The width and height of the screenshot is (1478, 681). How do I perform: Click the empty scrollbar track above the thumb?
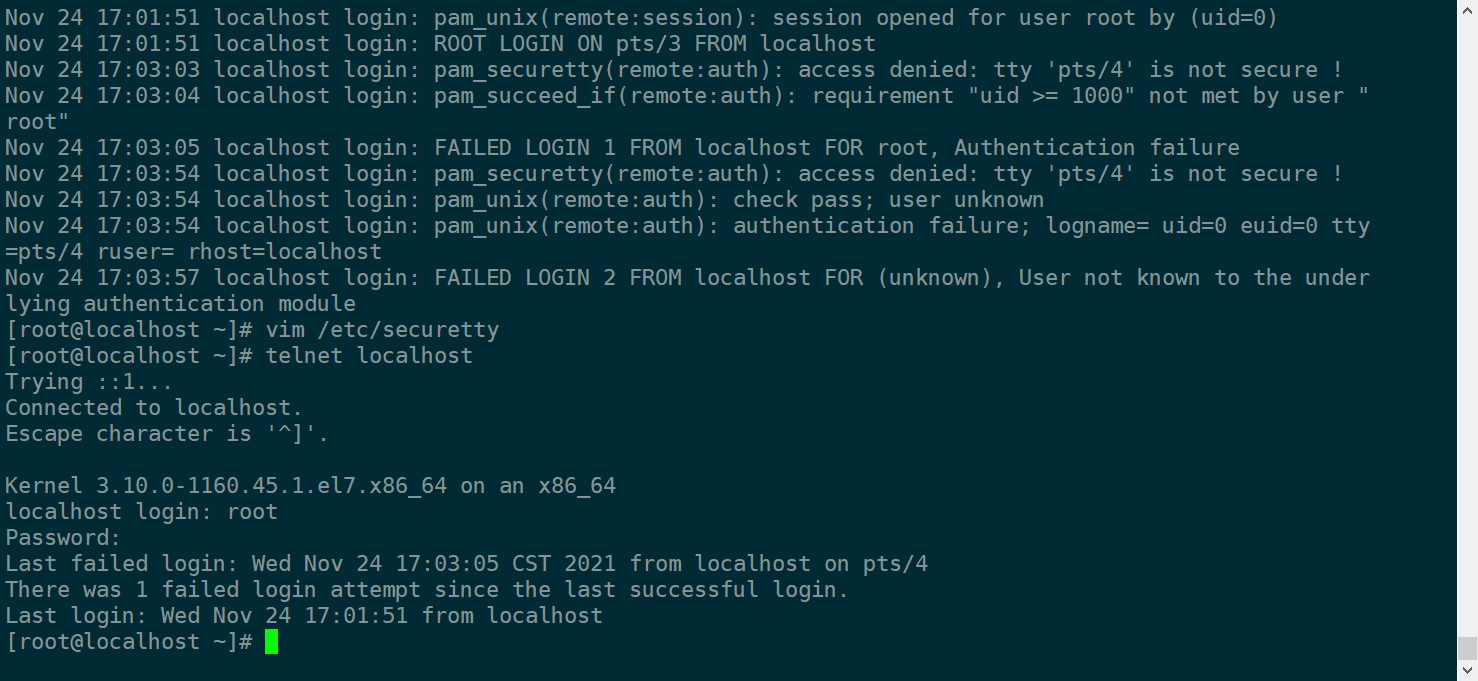point(1467,300)
